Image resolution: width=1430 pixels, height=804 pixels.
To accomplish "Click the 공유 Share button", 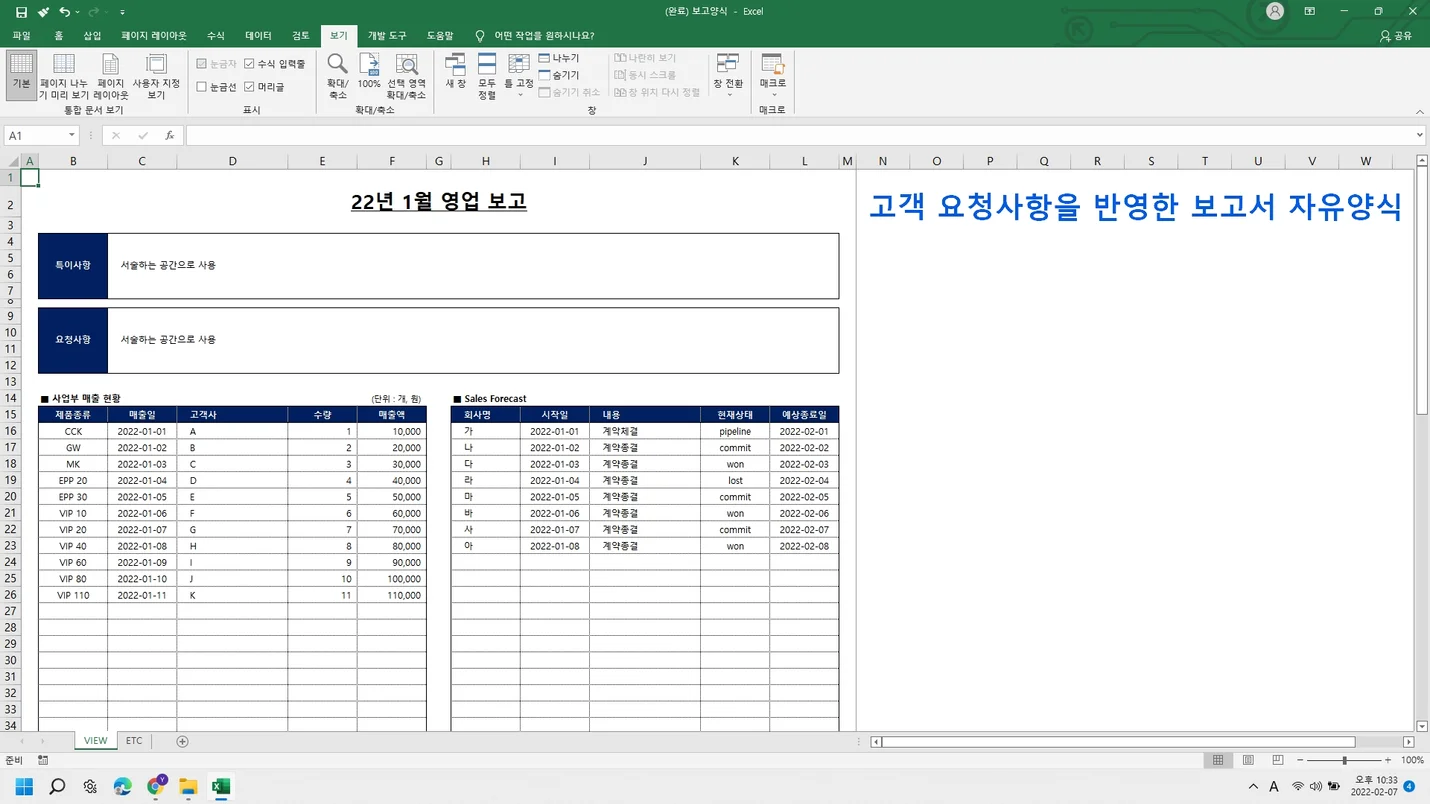I will pos(1396,35).
